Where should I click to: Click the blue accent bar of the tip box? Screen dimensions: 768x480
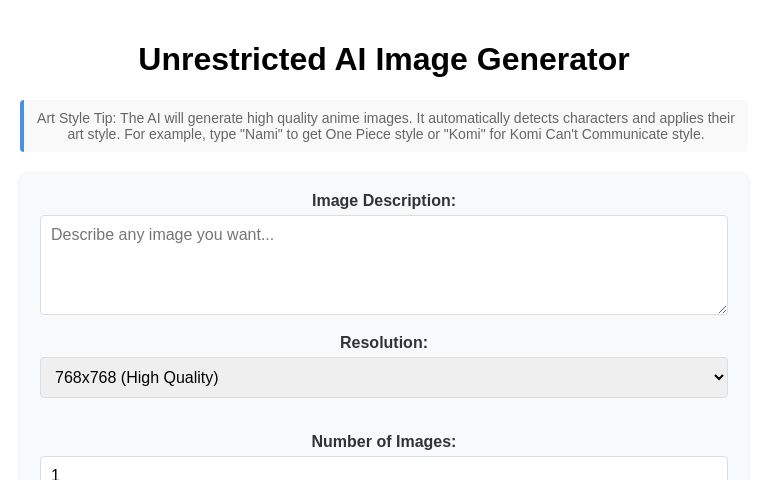pos(22,126)
